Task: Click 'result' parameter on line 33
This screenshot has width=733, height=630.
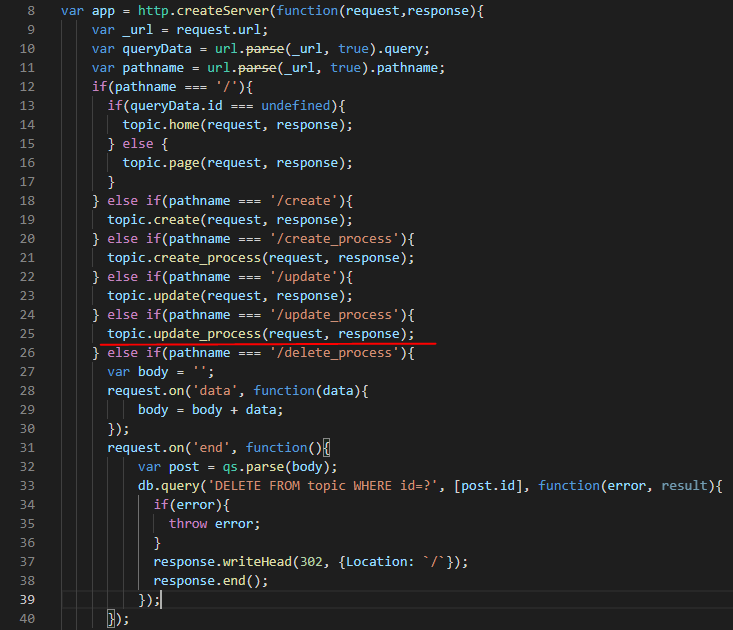Action: pyautogui.click(x=684, y=486)
